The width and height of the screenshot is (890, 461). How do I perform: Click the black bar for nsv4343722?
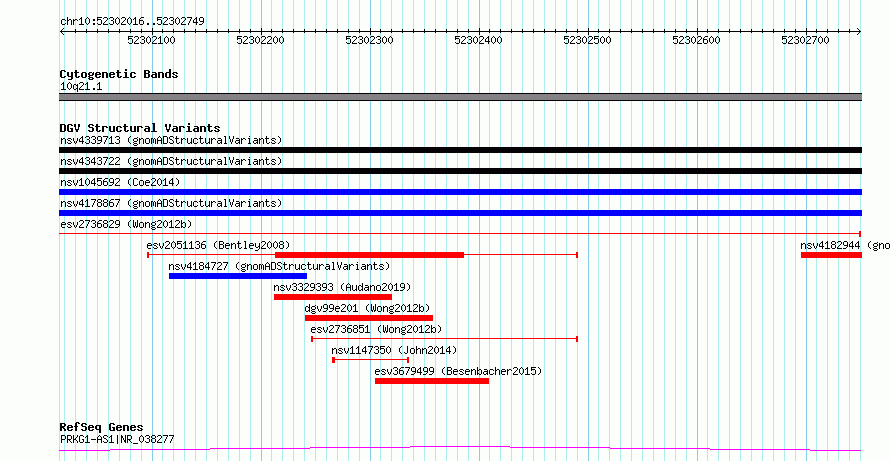point(460,171)
